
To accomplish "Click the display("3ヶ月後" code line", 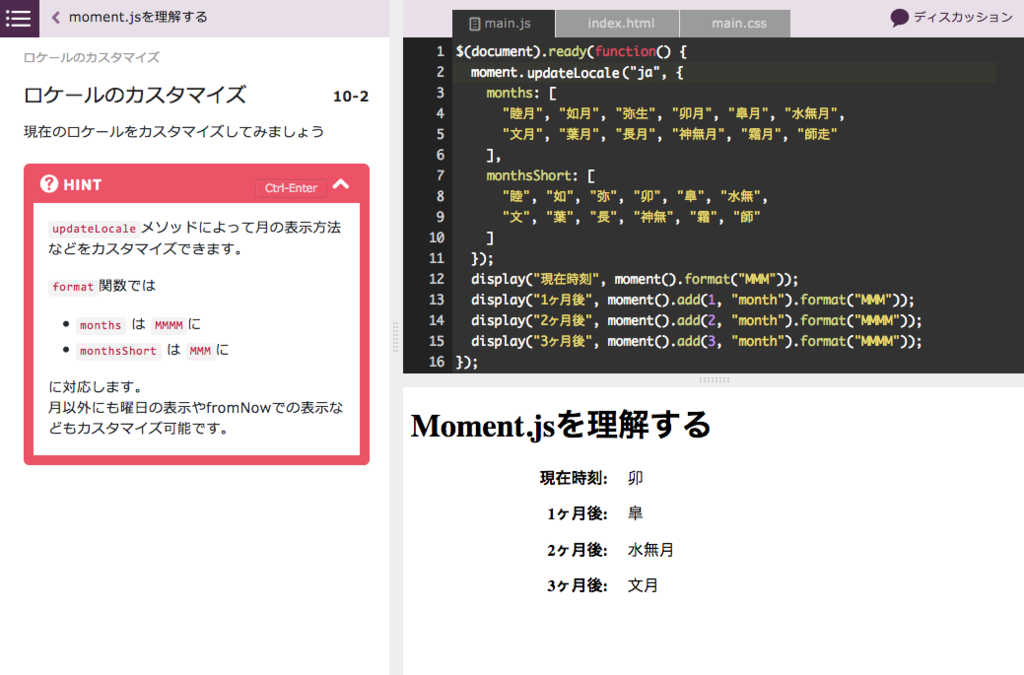I will 696,341.
